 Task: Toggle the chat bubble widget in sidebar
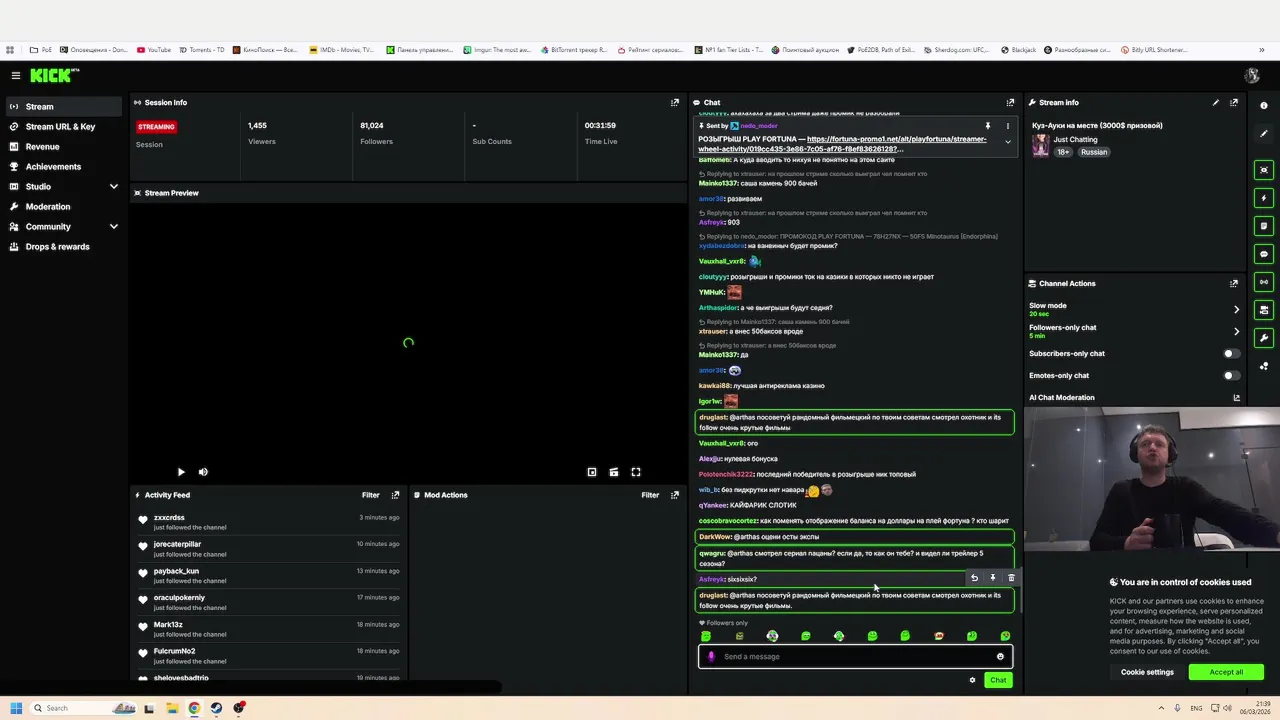[1264, 254]
